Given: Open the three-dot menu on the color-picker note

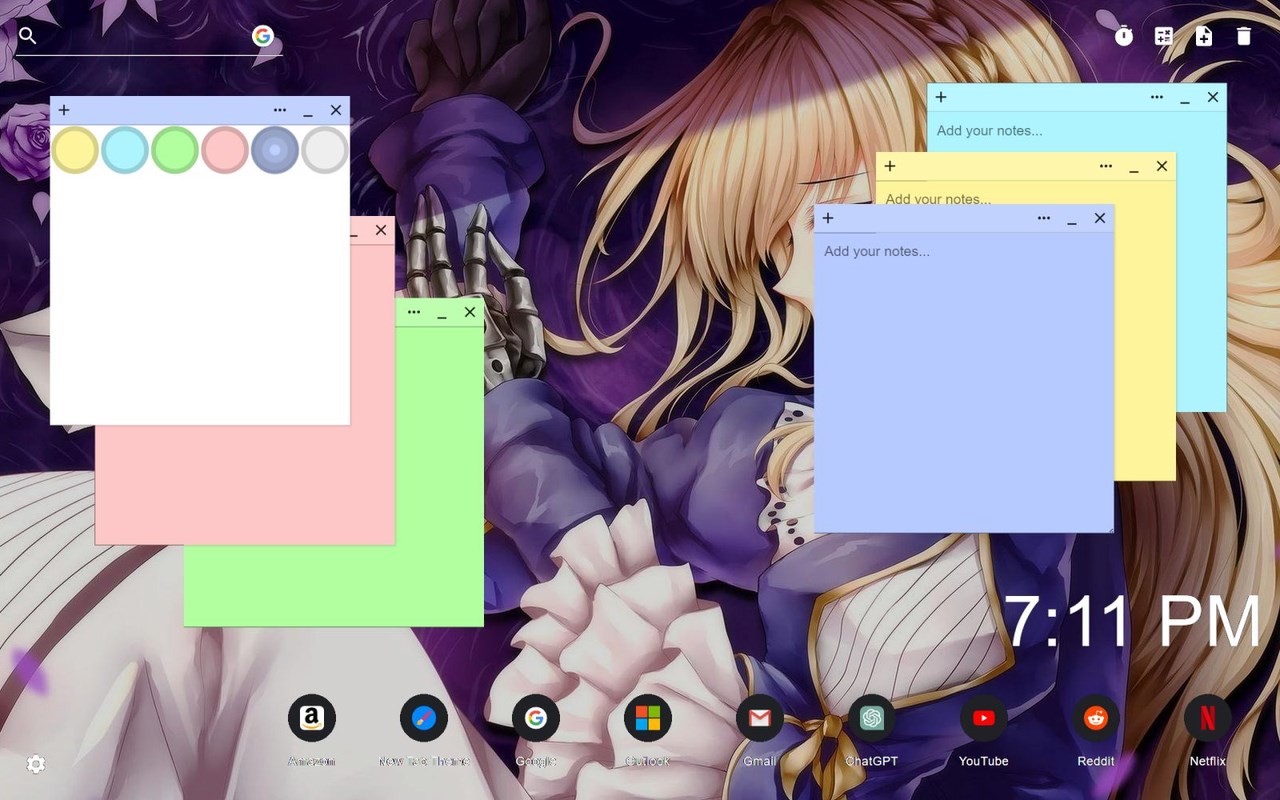Looking at the screenshot, I should pyautogui.click(x=280, y=110).
